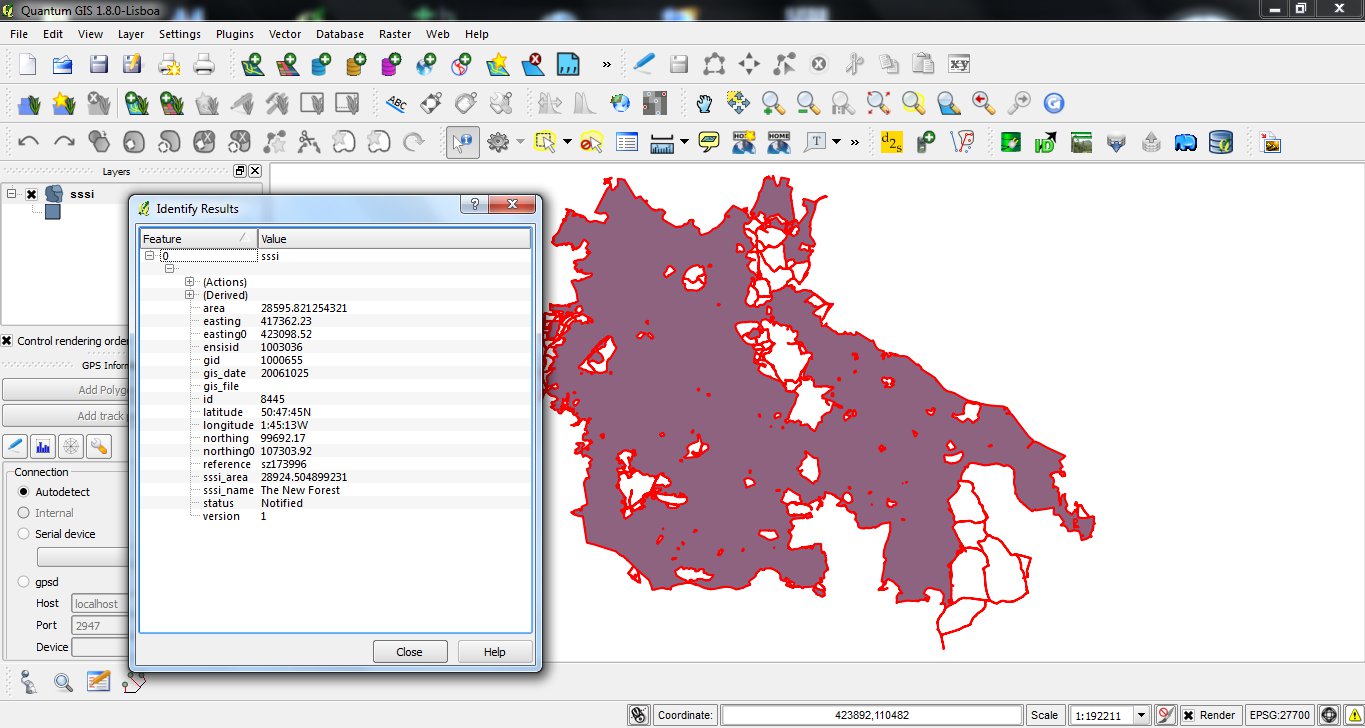Click the Remove Layer icon with red X
This screenshot has width=1365, height=728.
click(533, 65)
